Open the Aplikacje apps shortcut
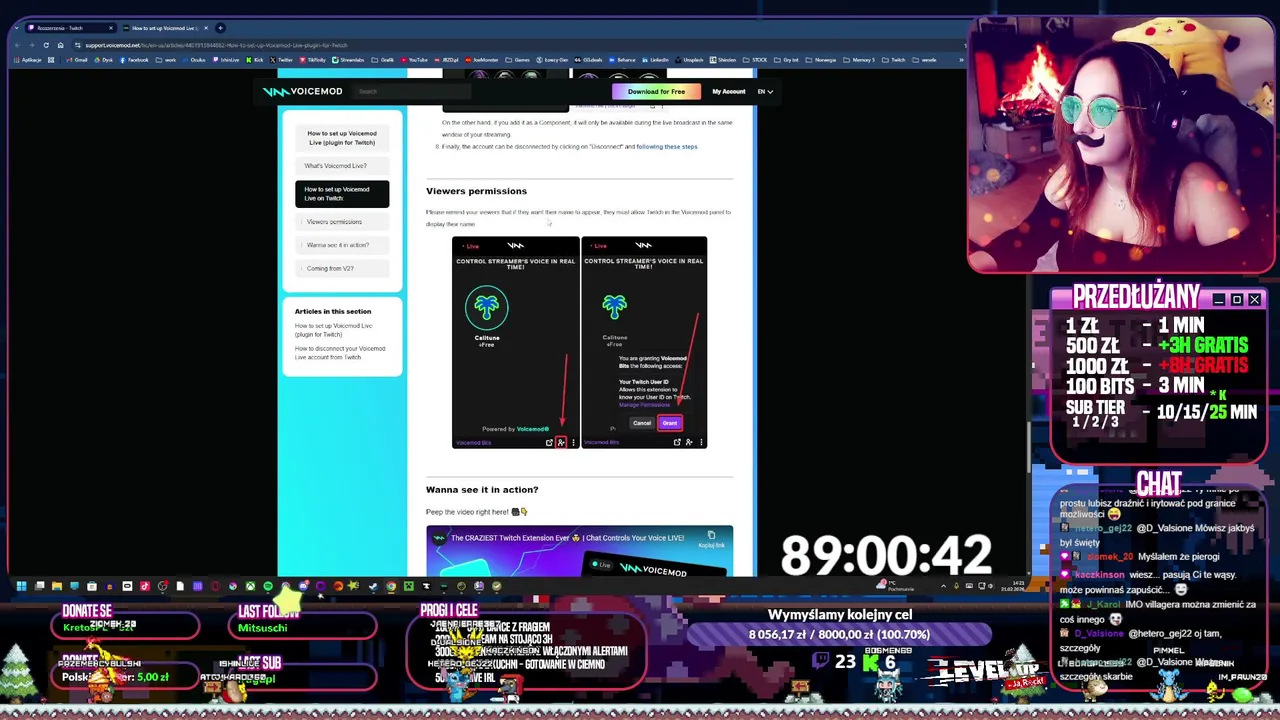 27,60
